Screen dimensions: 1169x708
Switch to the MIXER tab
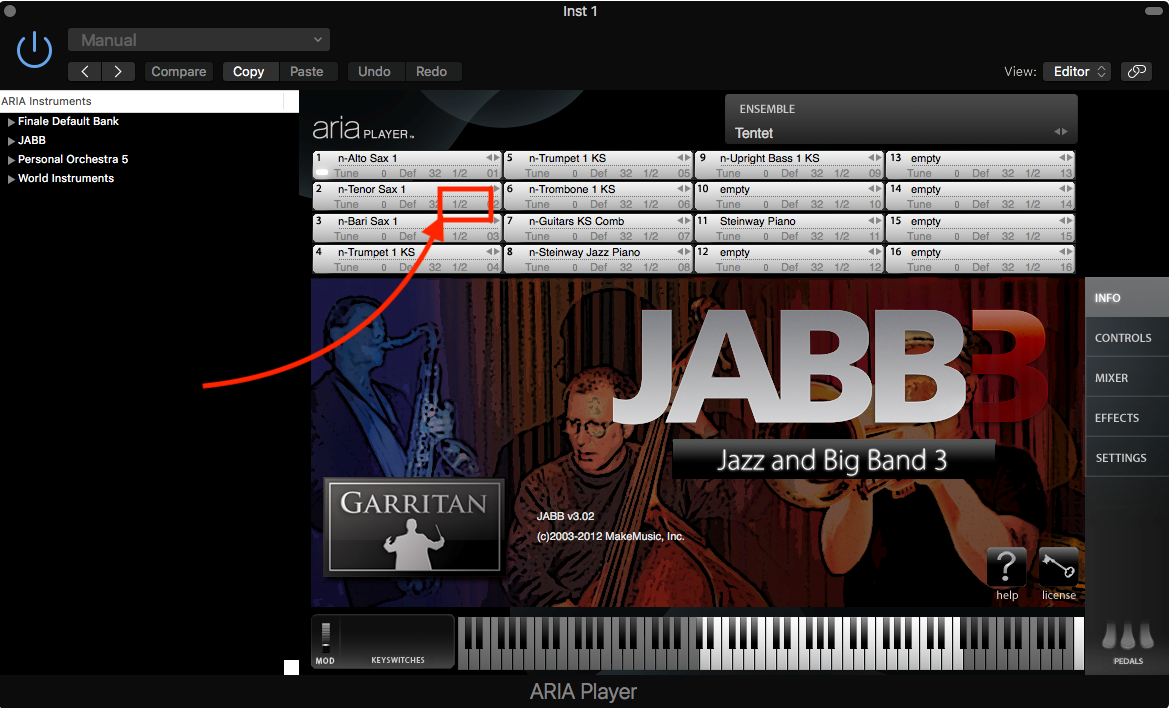tap(1111, 378)
